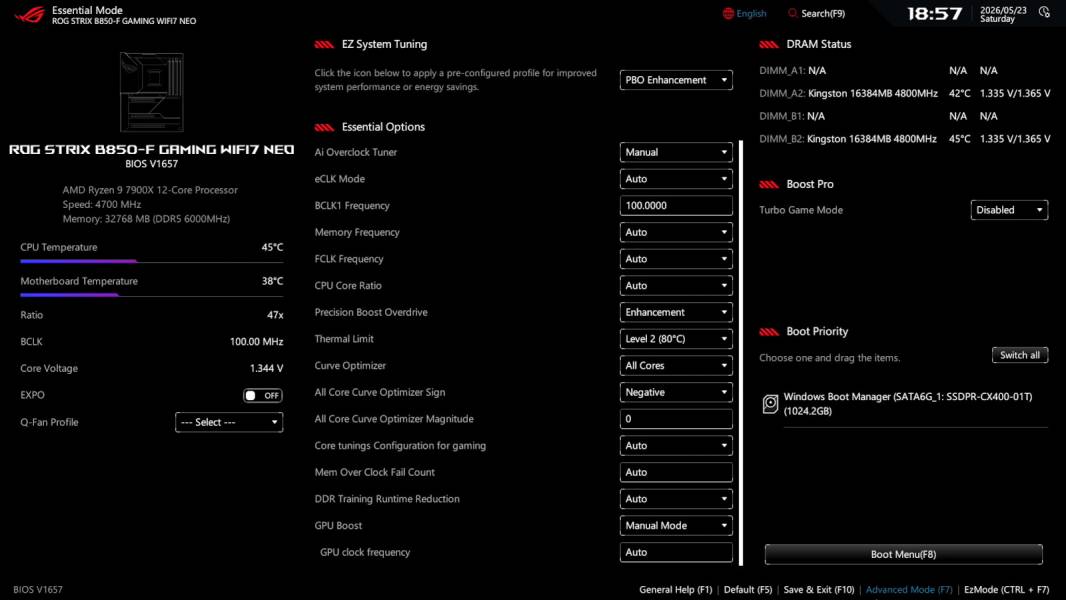
Task: Click the Essential Mode title text
Action: (87, 10)
